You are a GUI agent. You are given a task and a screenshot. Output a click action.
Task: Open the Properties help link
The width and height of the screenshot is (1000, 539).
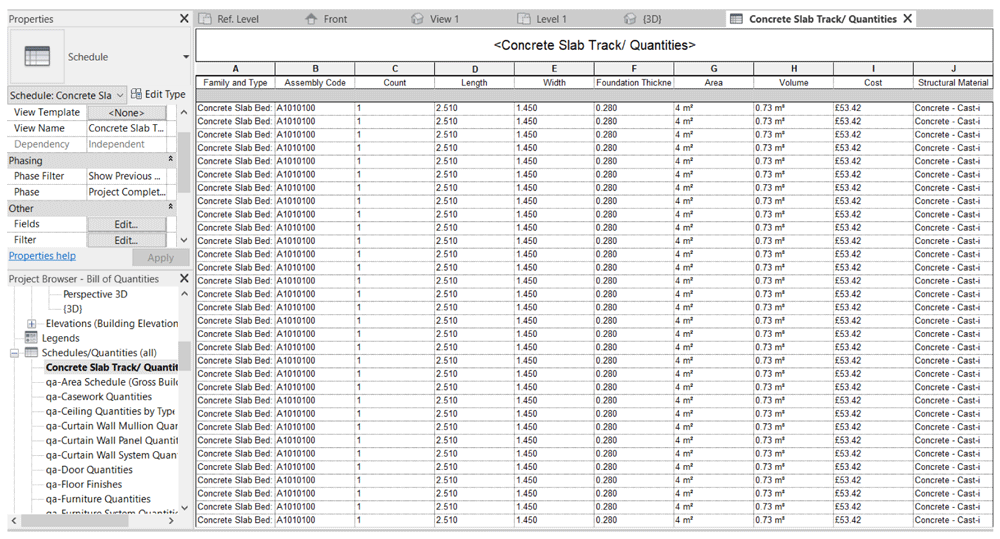[42, 256]
